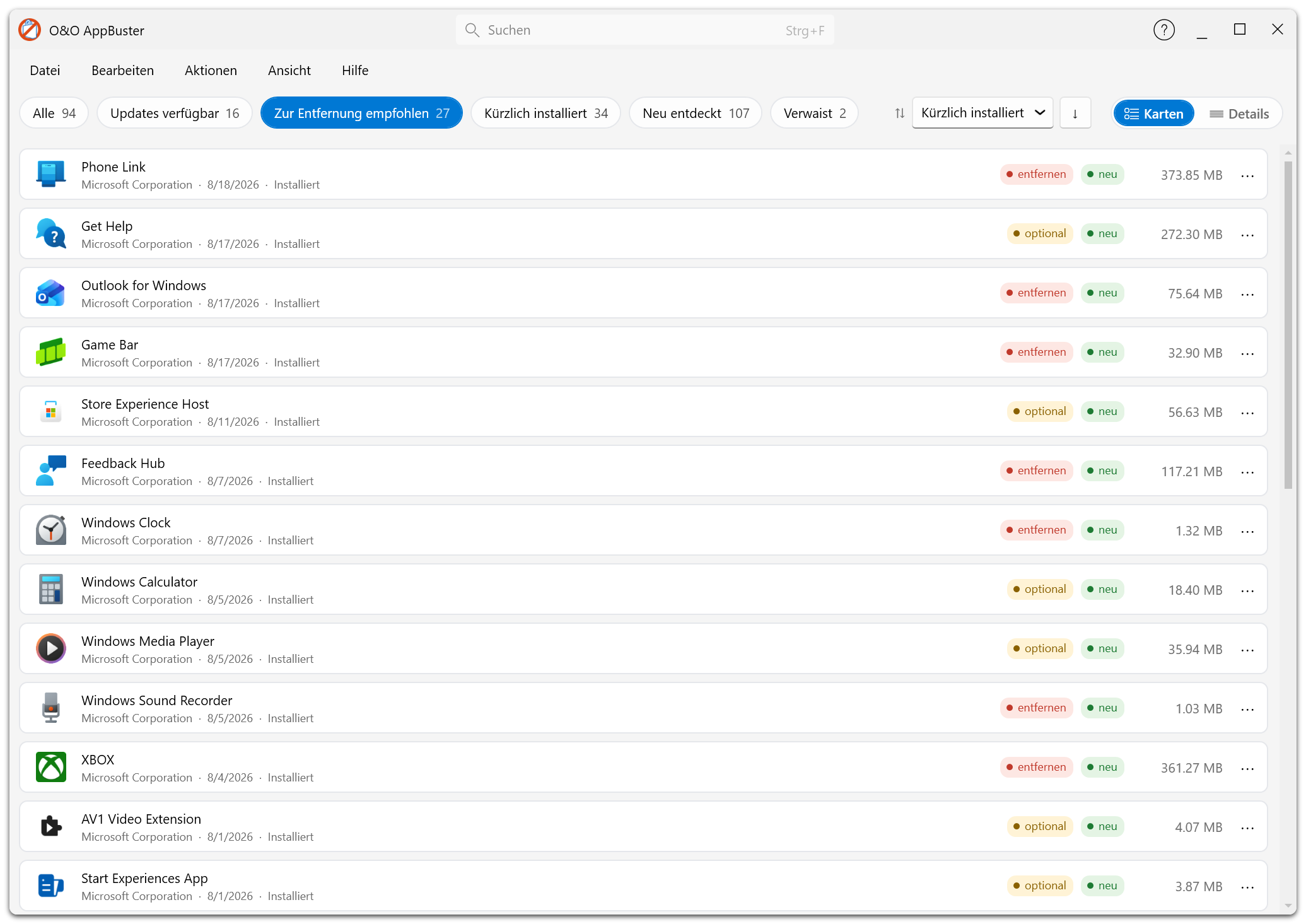Click the Start Experiences App icon

[51, 886]
